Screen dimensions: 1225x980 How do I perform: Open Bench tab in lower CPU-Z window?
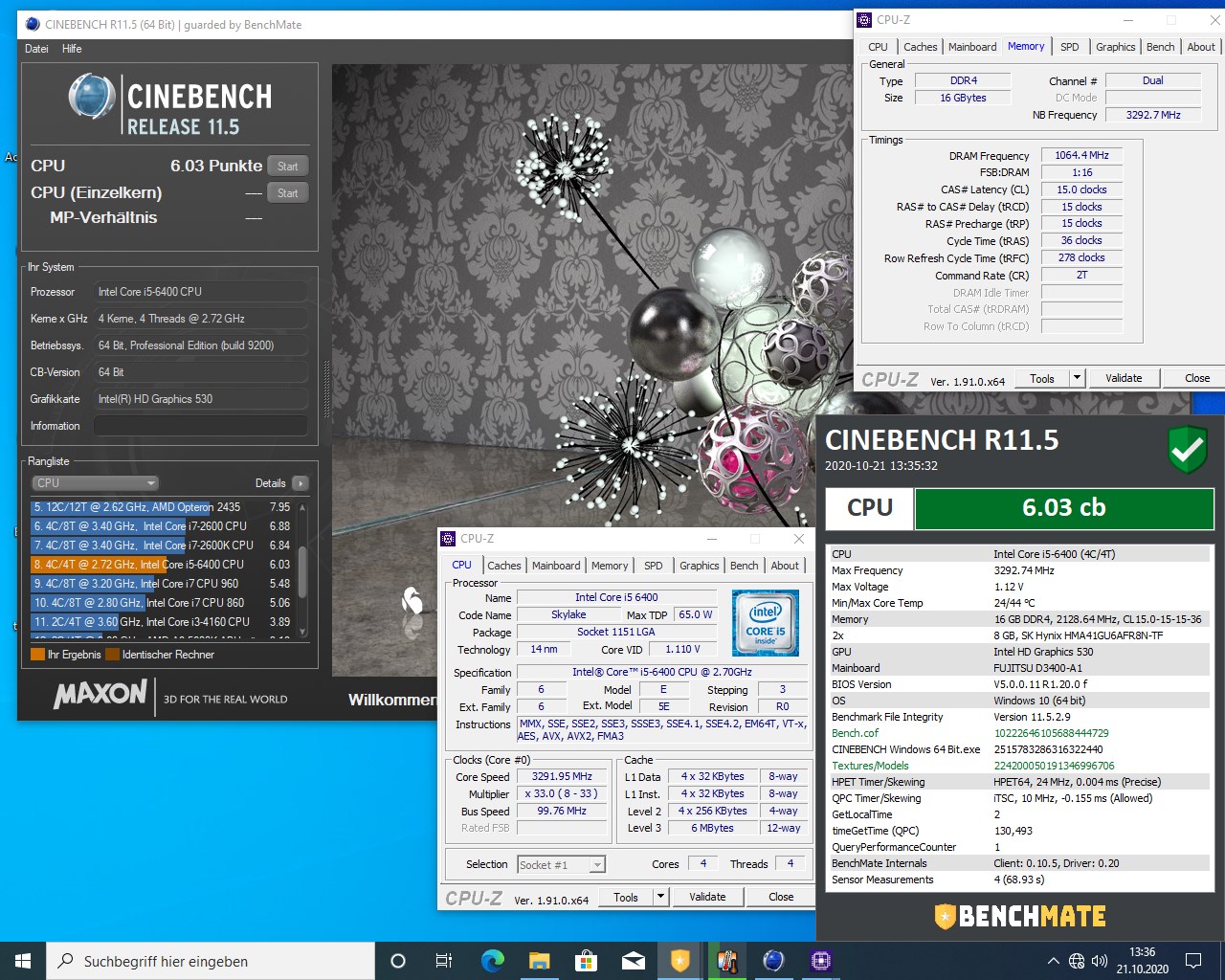(x=745, y=566)
